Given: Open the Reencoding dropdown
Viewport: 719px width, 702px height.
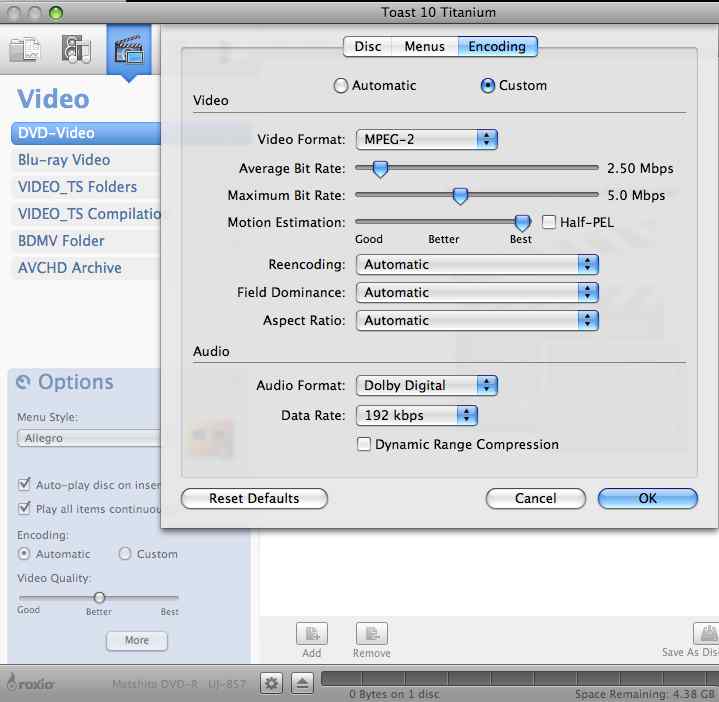Looking at the screenshot, I should point(477,265).
